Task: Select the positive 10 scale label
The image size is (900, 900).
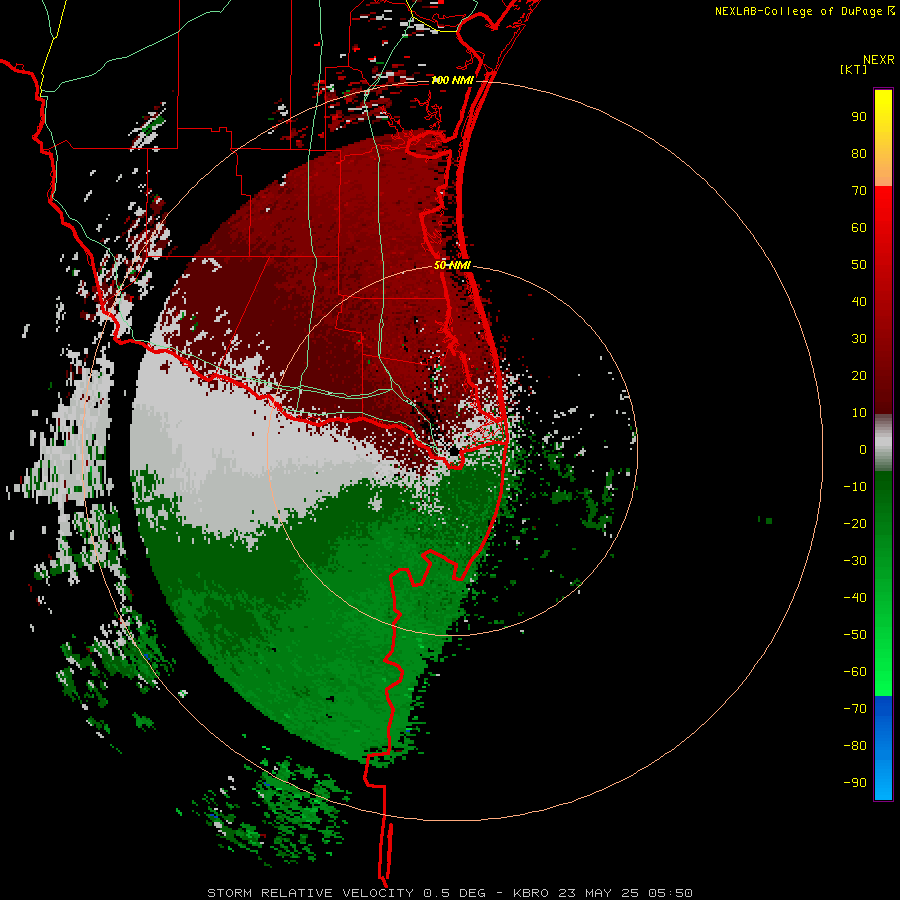Action: click(859, 413)
